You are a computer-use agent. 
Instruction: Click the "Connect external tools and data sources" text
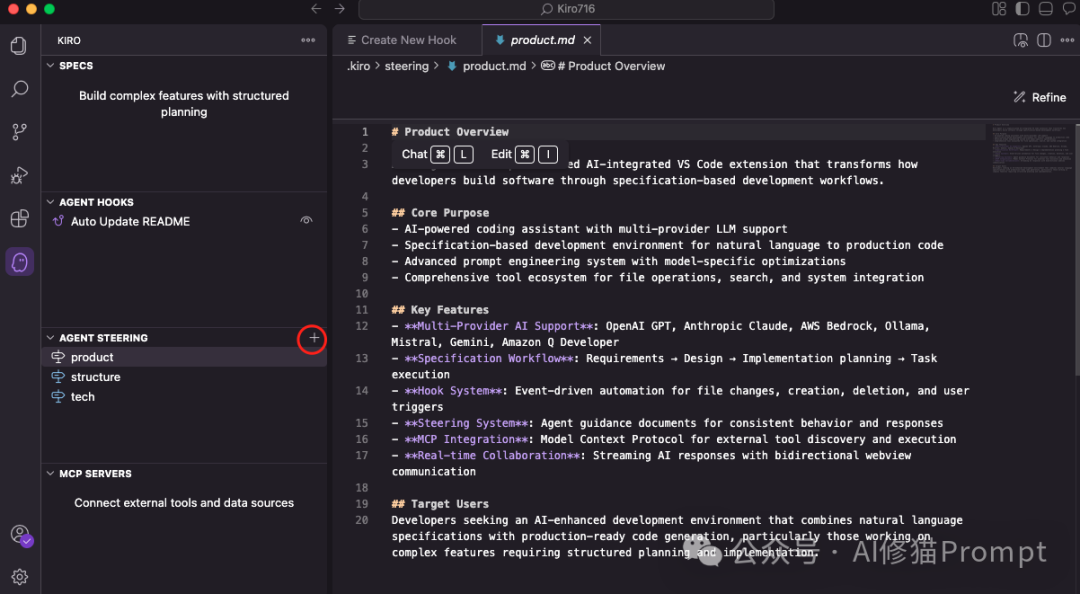[x=184, y=503]
